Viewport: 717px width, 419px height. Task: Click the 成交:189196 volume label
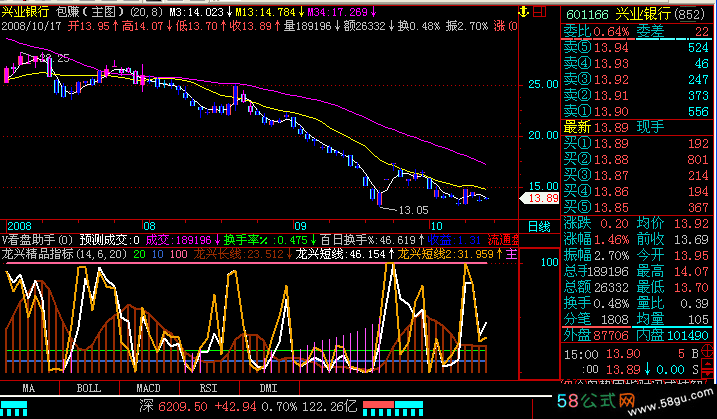click(x=183, y=240)
